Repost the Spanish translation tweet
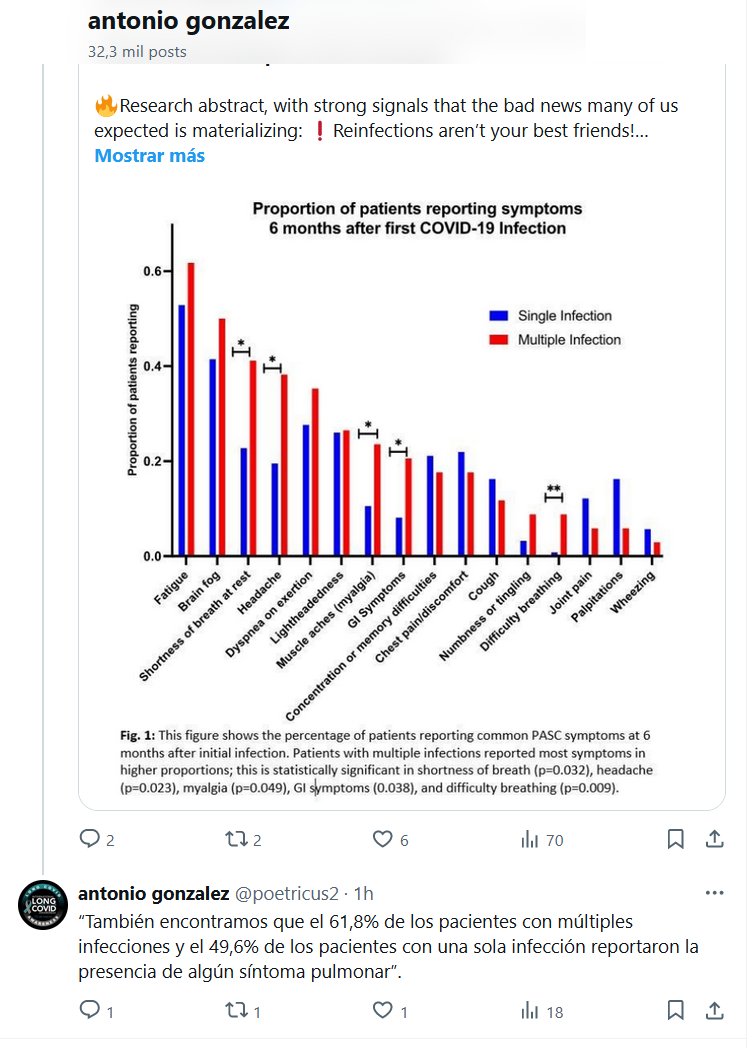This screenshot has width=752, height=1048. pyautogui.click(x=237, y=1011)
